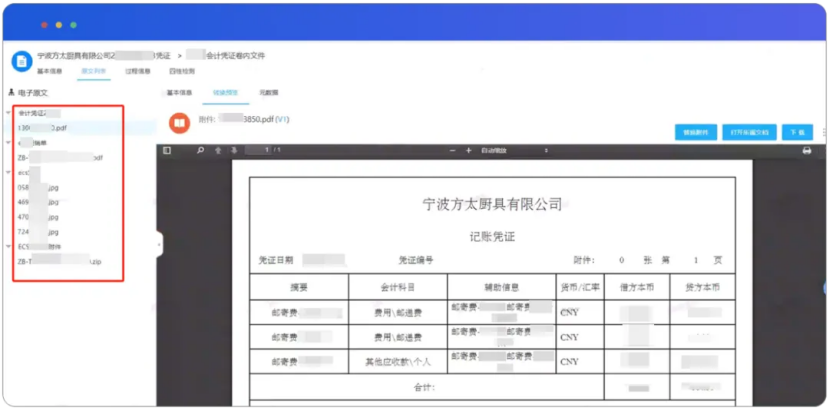Click the 宁波方太厨具有限公司 凭证 breadcrumb
The width and height of the screenshot is (830, 417).
[104, 55]
